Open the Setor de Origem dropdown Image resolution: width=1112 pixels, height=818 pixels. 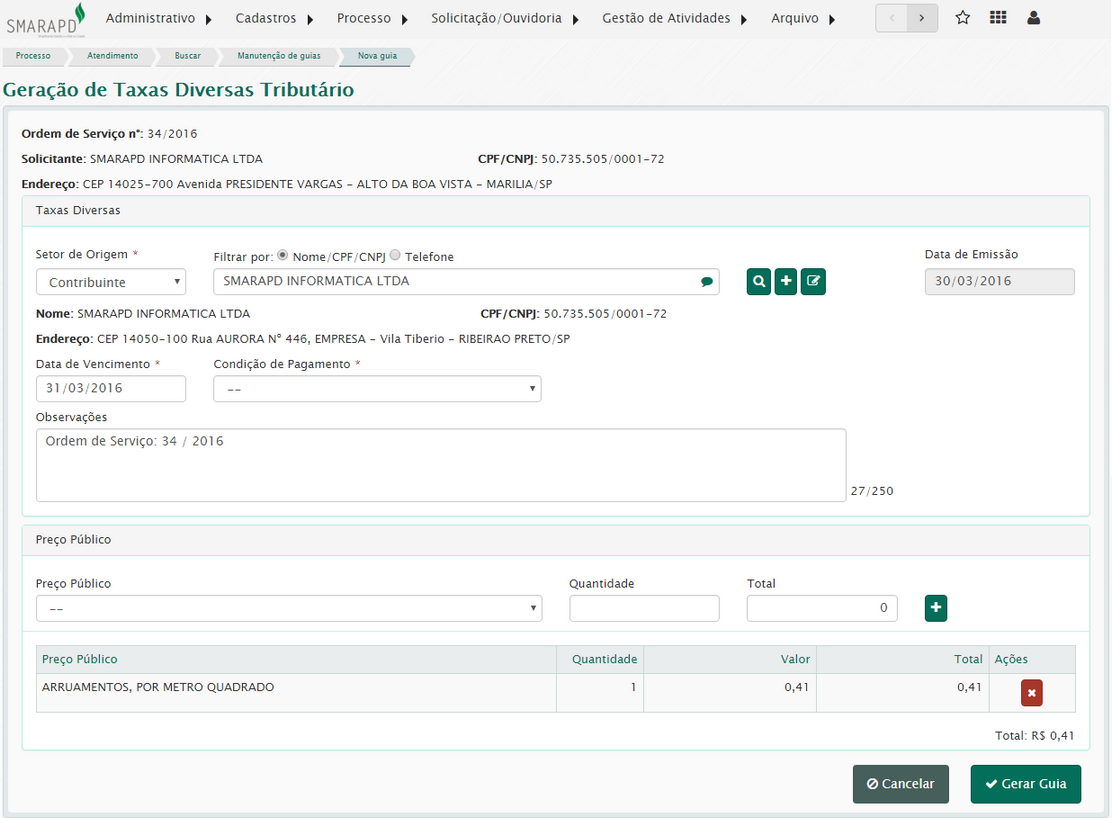[x=111, y=283]
